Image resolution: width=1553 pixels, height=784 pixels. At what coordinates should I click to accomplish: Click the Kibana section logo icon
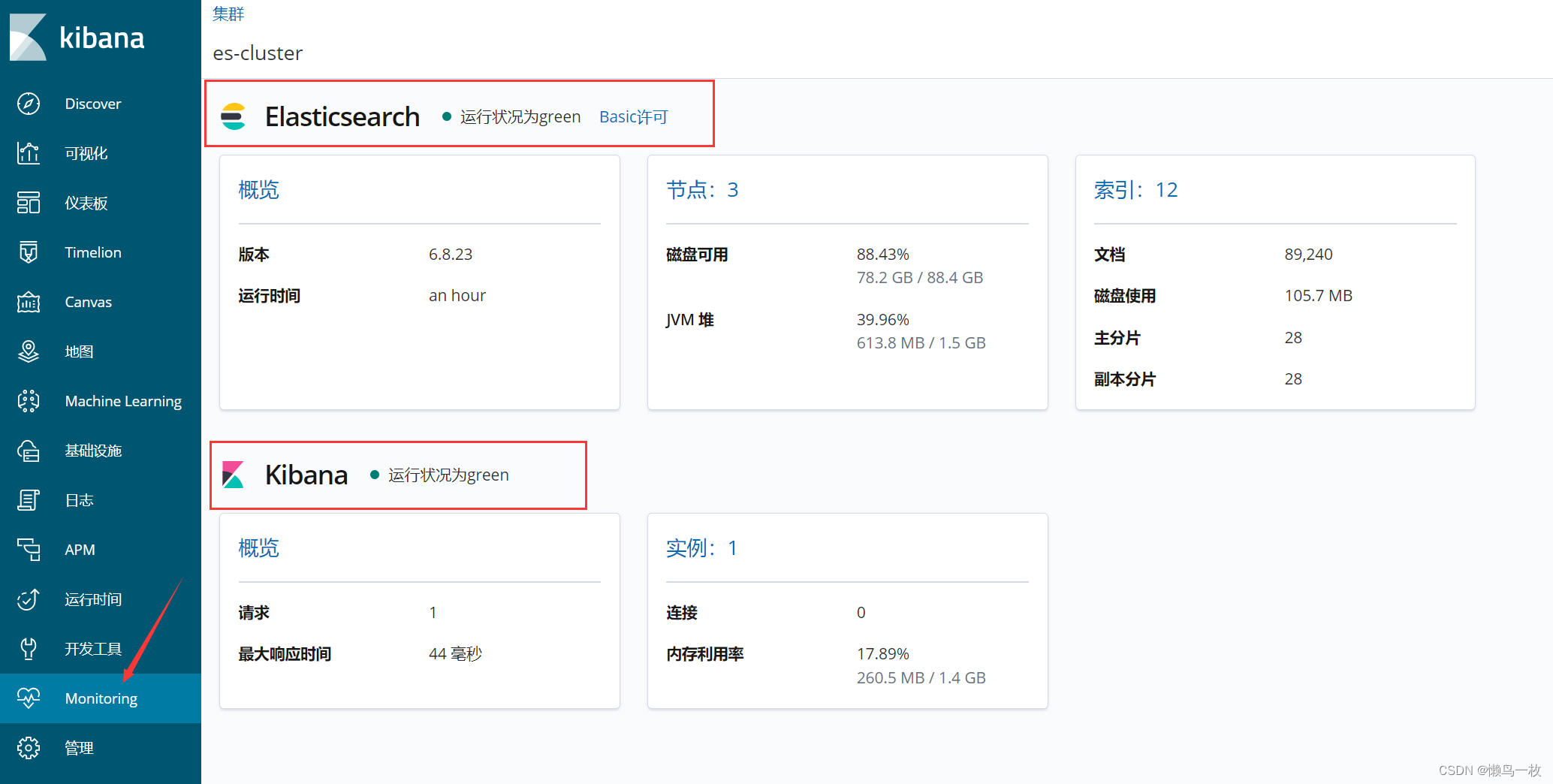pos(233,475)
